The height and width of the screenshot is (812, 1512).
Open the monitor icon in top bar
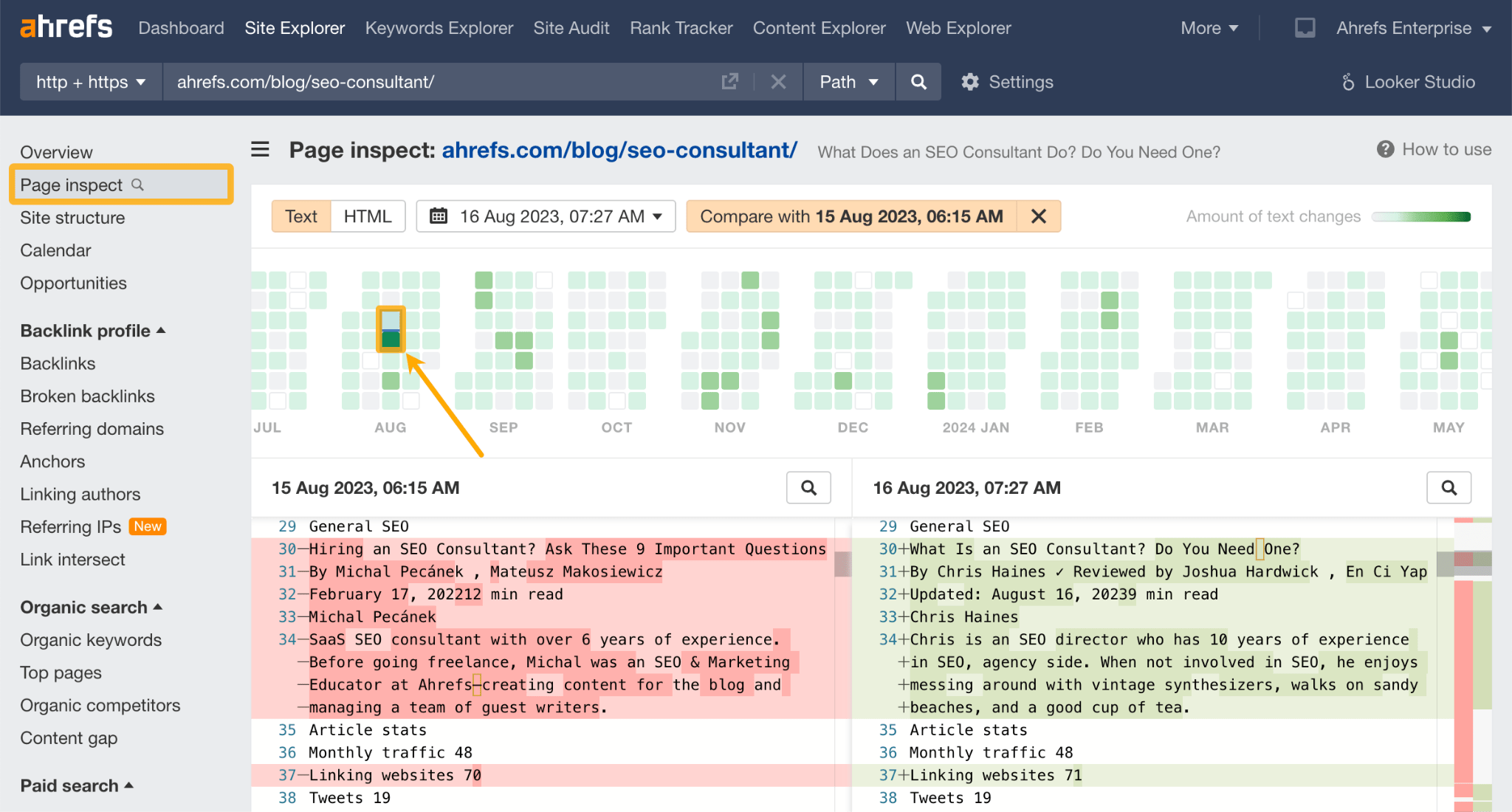[1305, 28]
